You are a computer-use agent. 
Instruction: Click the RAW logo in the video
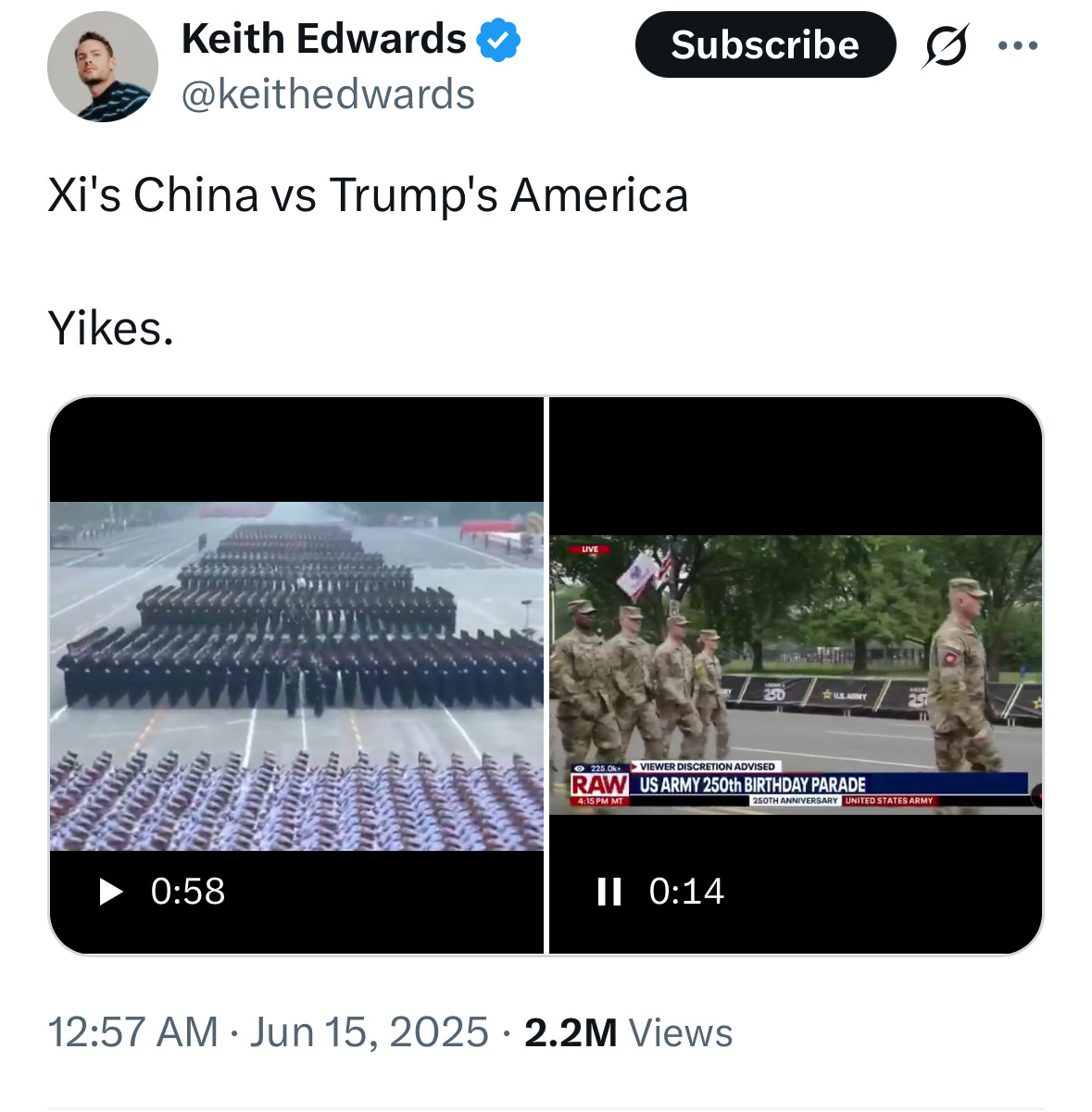(599, 784)
